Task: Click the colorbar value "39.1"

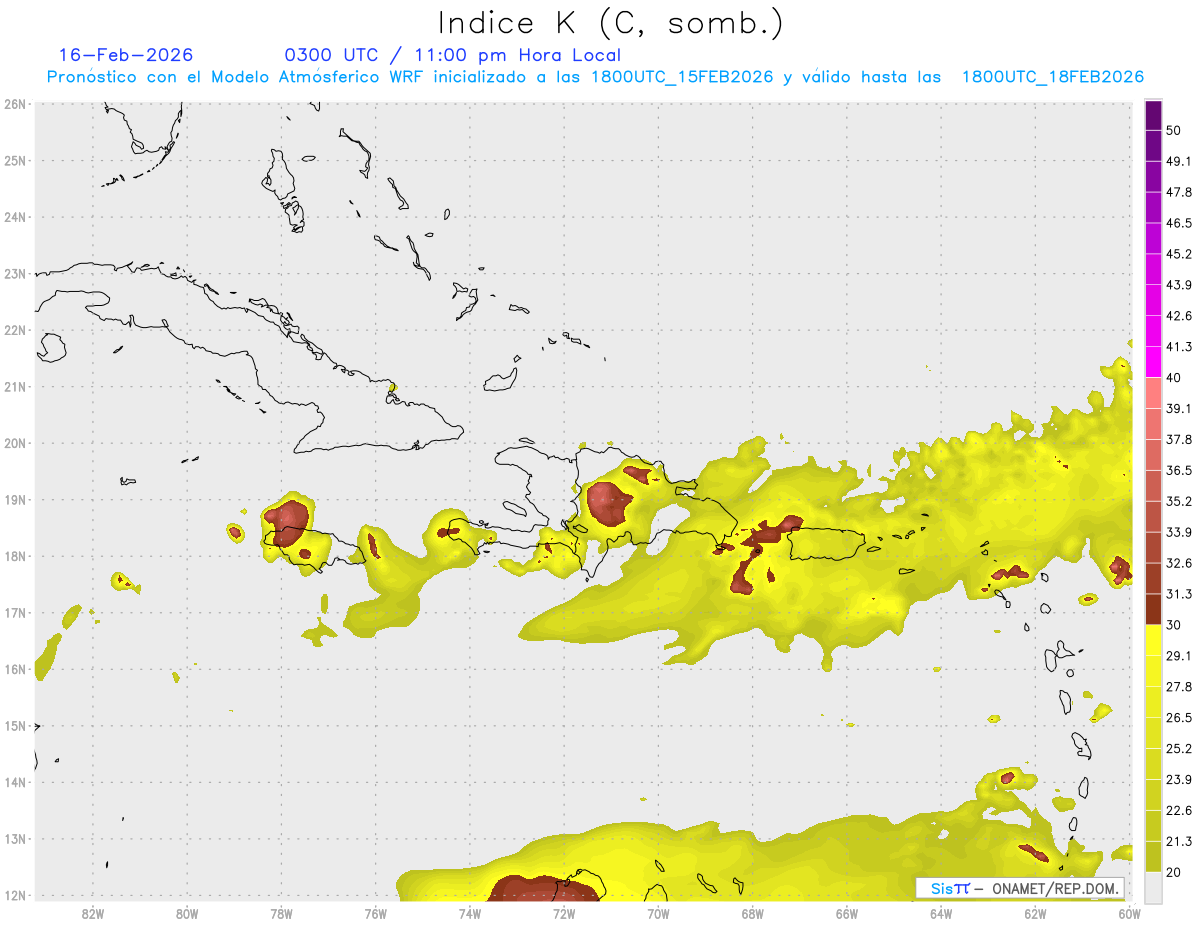Action: click(1178, 409)
